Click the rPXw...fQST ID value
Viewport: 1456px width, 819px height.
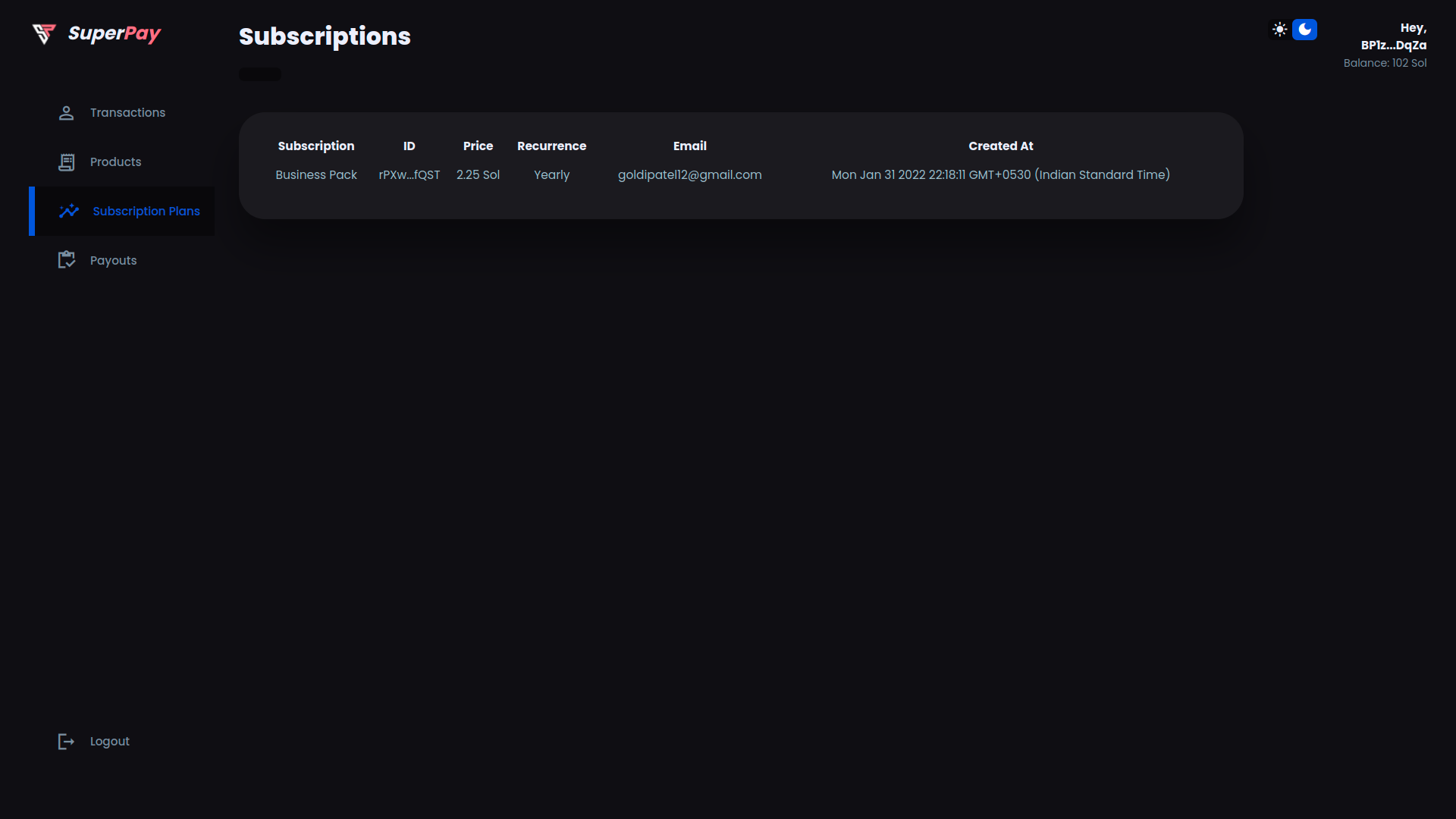pyautogui.click(x=409, y=175)
